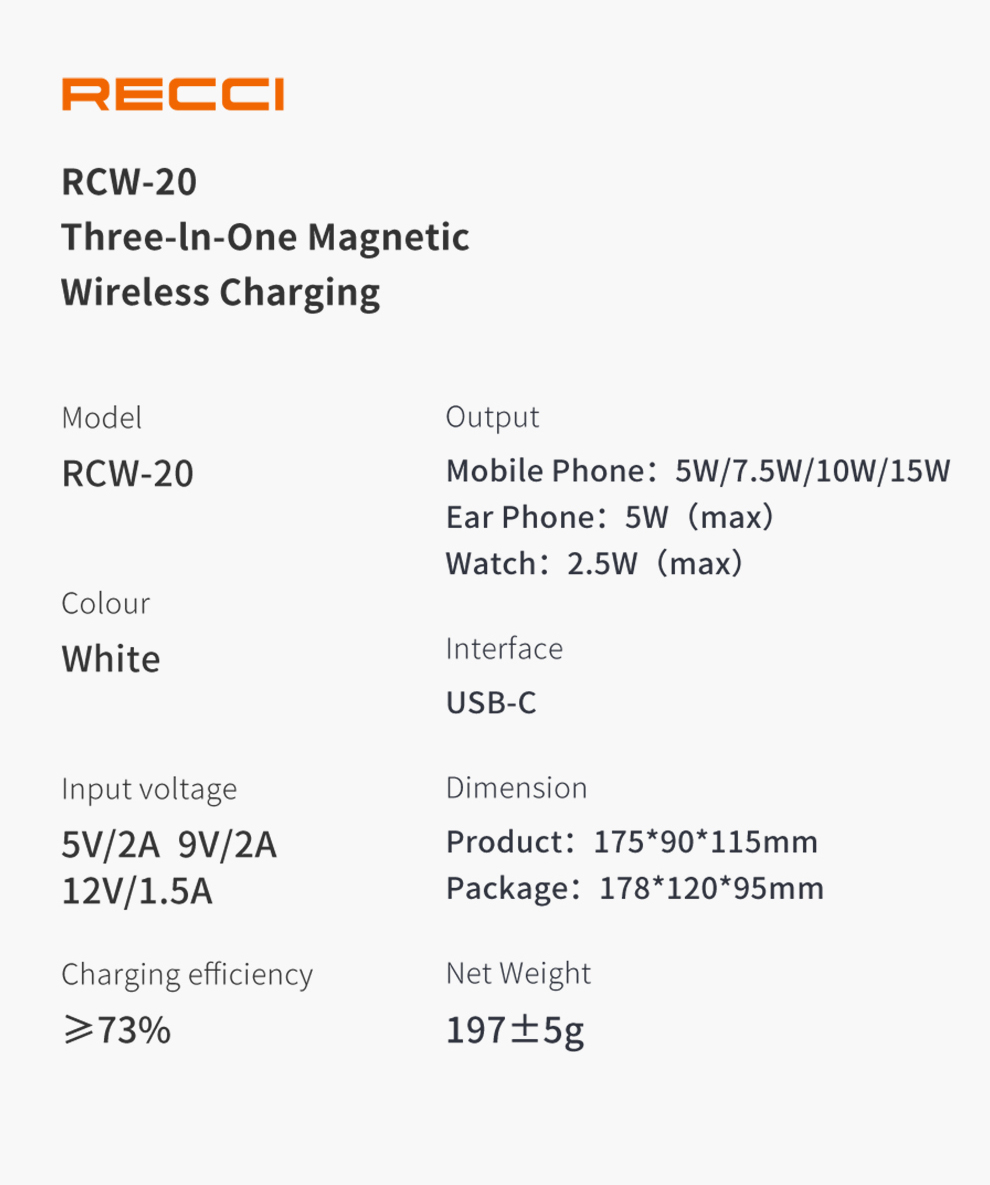The height and width of the screenshot is (1185, 990).
Task: Click the orange RECCI logo
Action: point(172,95)
